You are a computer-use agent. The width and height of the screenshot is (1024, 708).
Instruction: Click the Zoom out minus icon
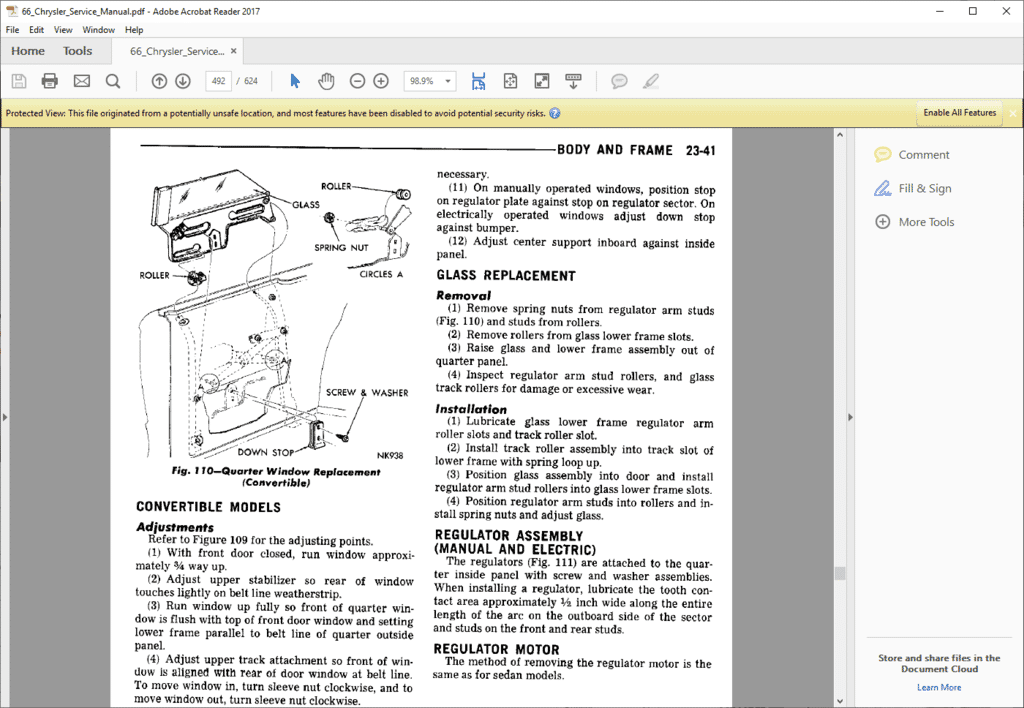pyautogui.click(x=357, y=81)
